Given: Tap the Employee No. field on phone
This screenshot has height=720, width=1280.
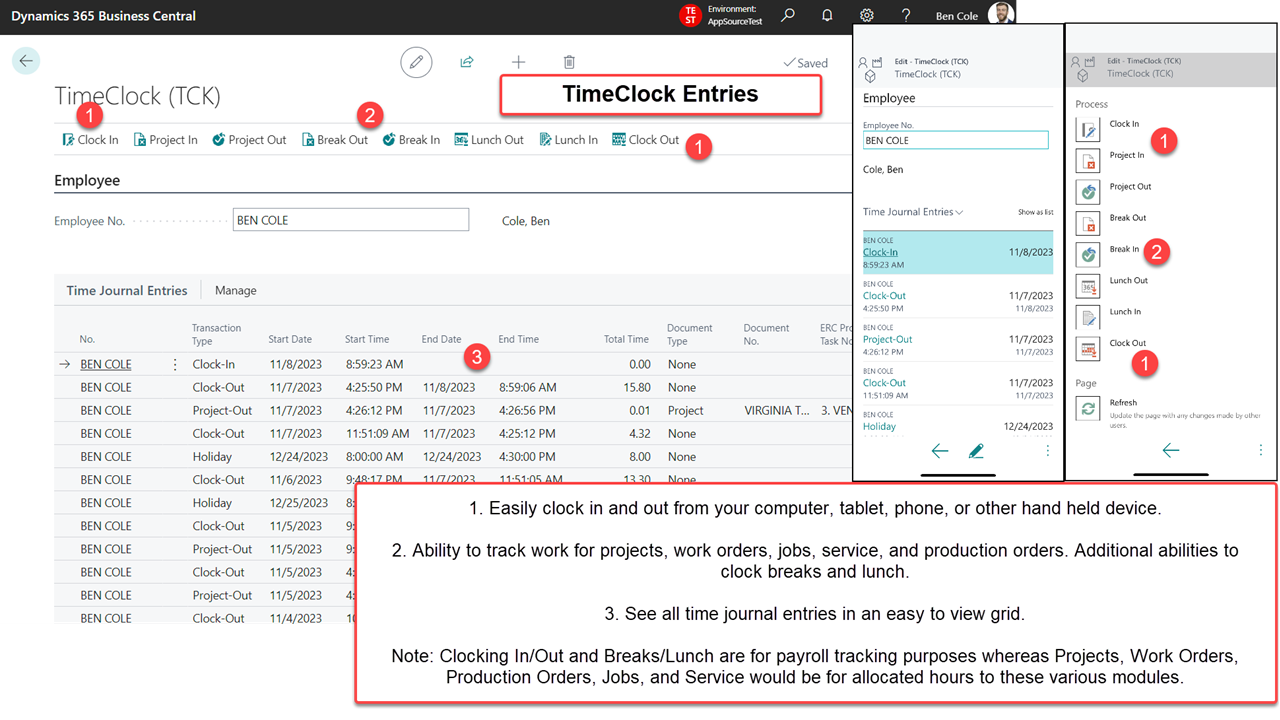Looking at the screenshot, I should pyautogui.click(x=956, y=140).
